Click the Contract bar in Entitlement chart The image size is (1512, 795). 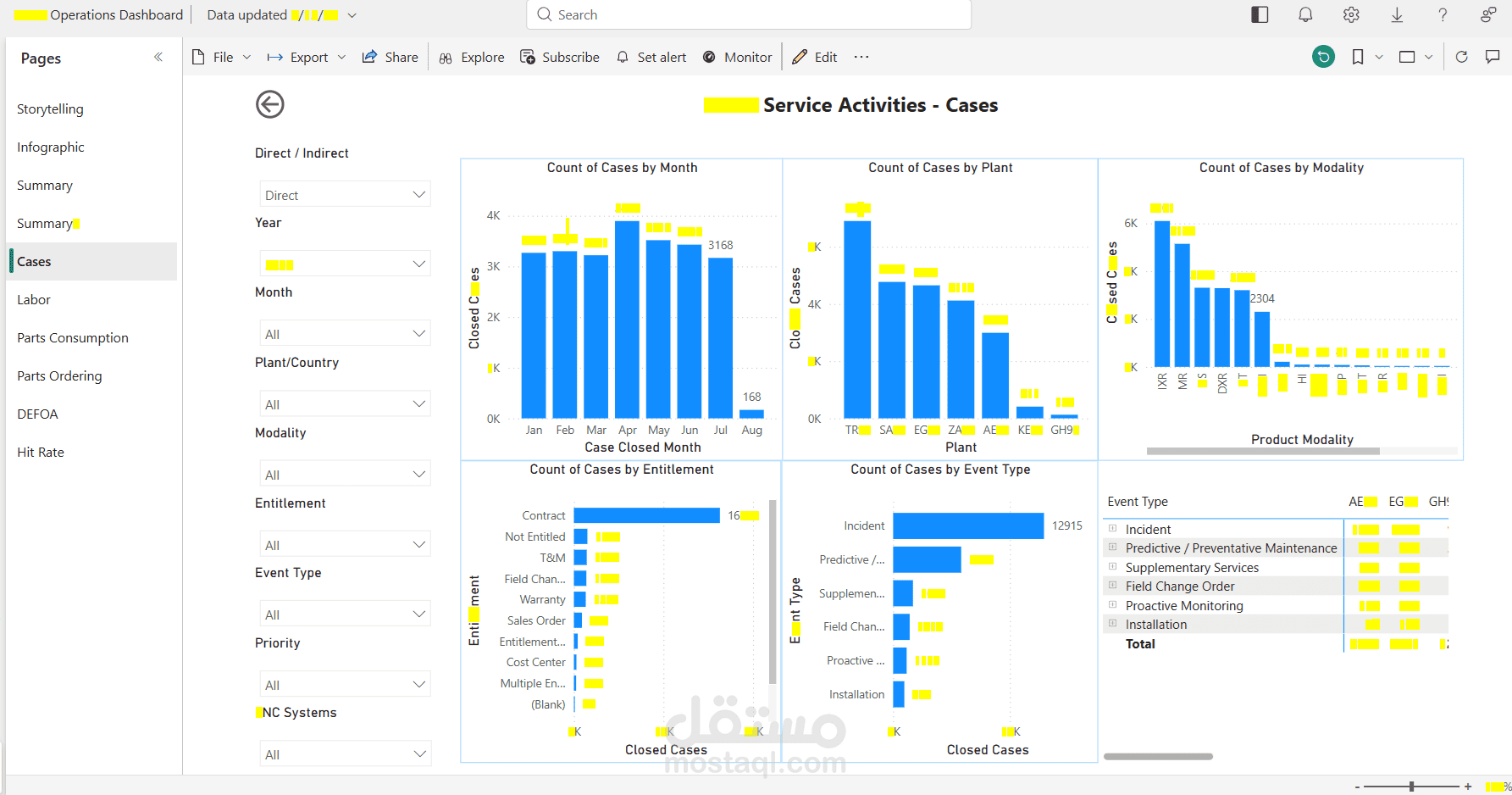click(646, 515)
